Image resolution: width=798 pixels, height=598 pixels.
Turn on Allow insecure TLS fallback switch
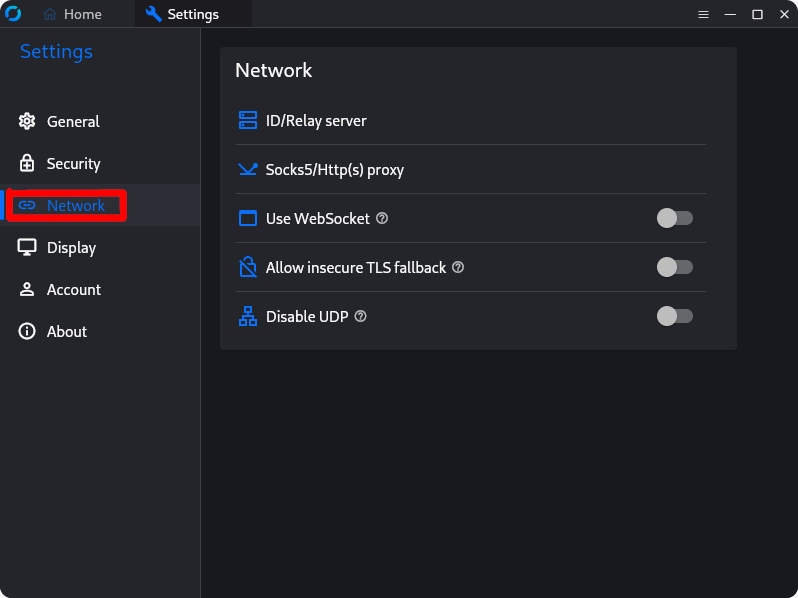674,267
